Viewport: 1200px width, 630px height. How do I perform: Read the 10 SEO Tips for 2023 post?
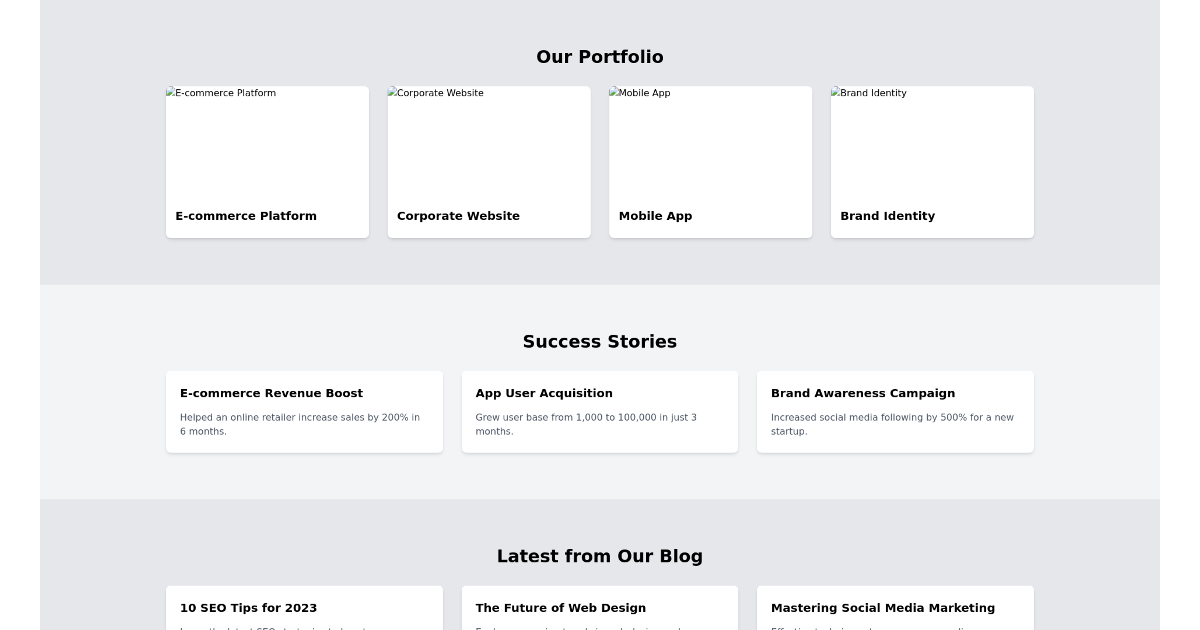(304, 607)
